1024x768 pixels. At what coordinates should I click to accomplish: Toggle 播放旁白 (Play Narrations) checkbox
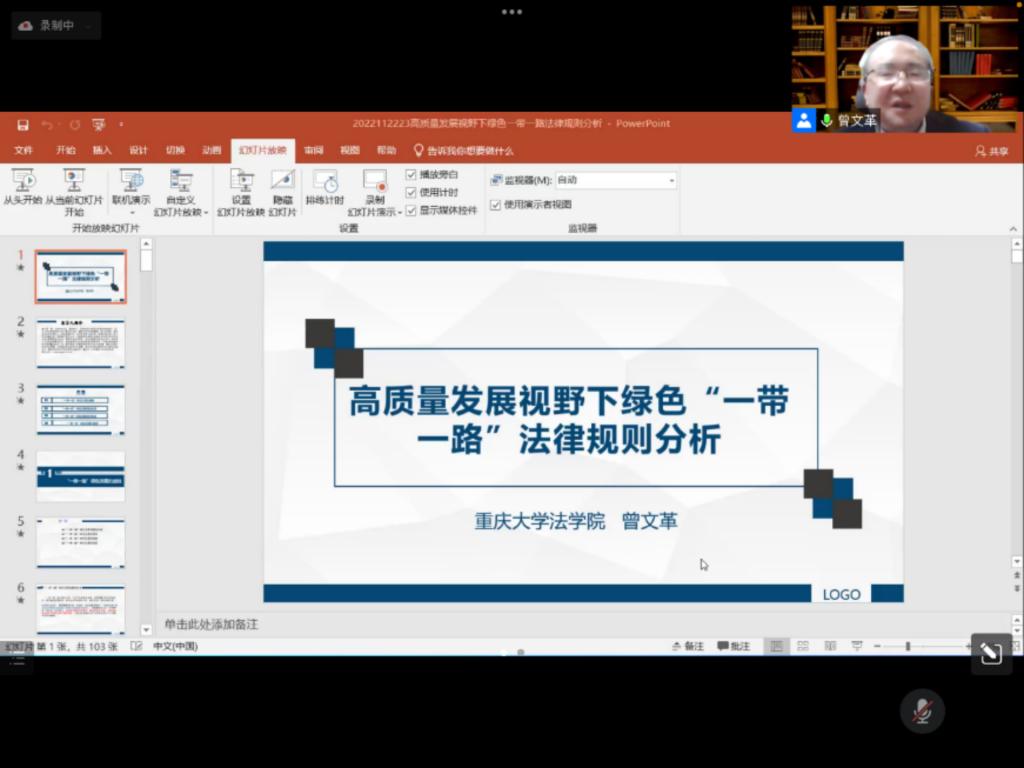coord(411,174)
